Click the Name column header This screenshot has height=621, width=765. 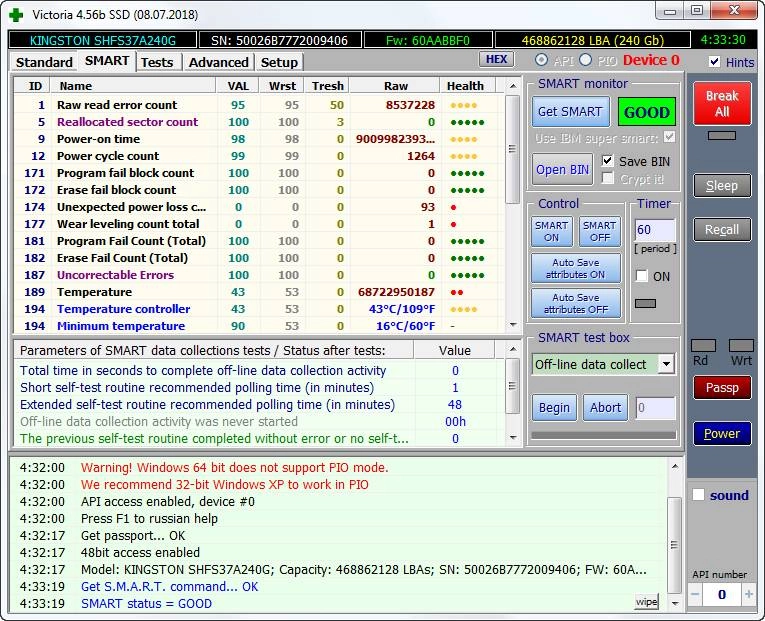pos(133,86)
